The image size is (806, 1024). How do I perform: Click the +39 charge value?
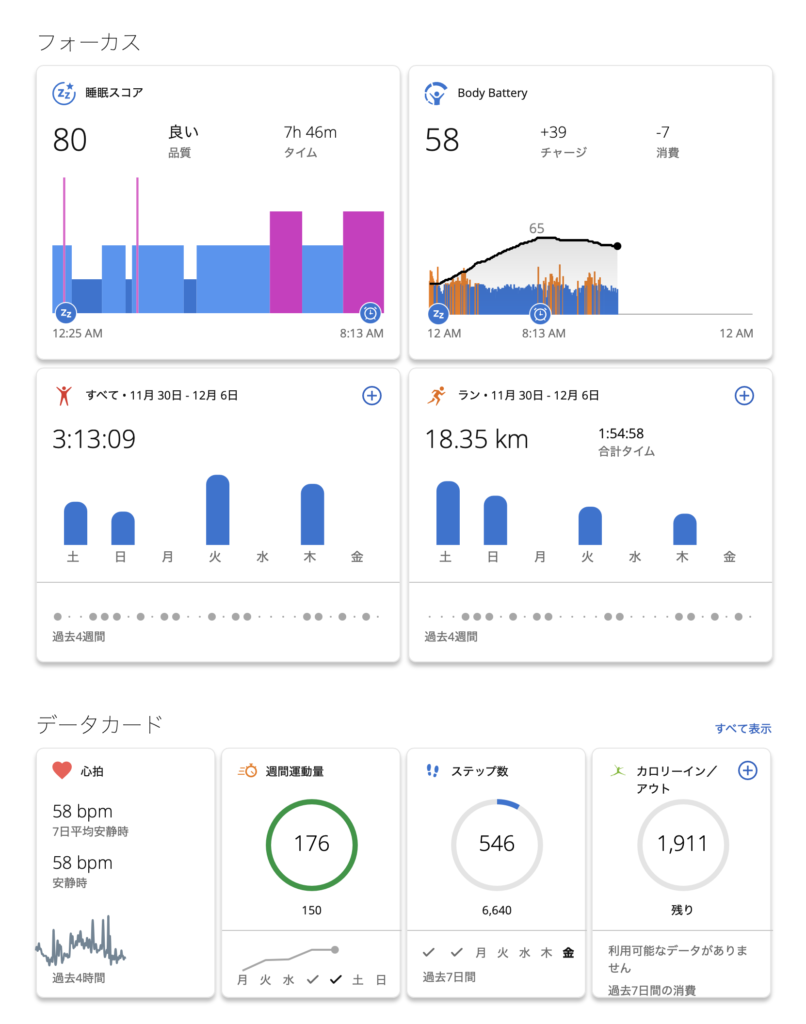coord(553,133)
